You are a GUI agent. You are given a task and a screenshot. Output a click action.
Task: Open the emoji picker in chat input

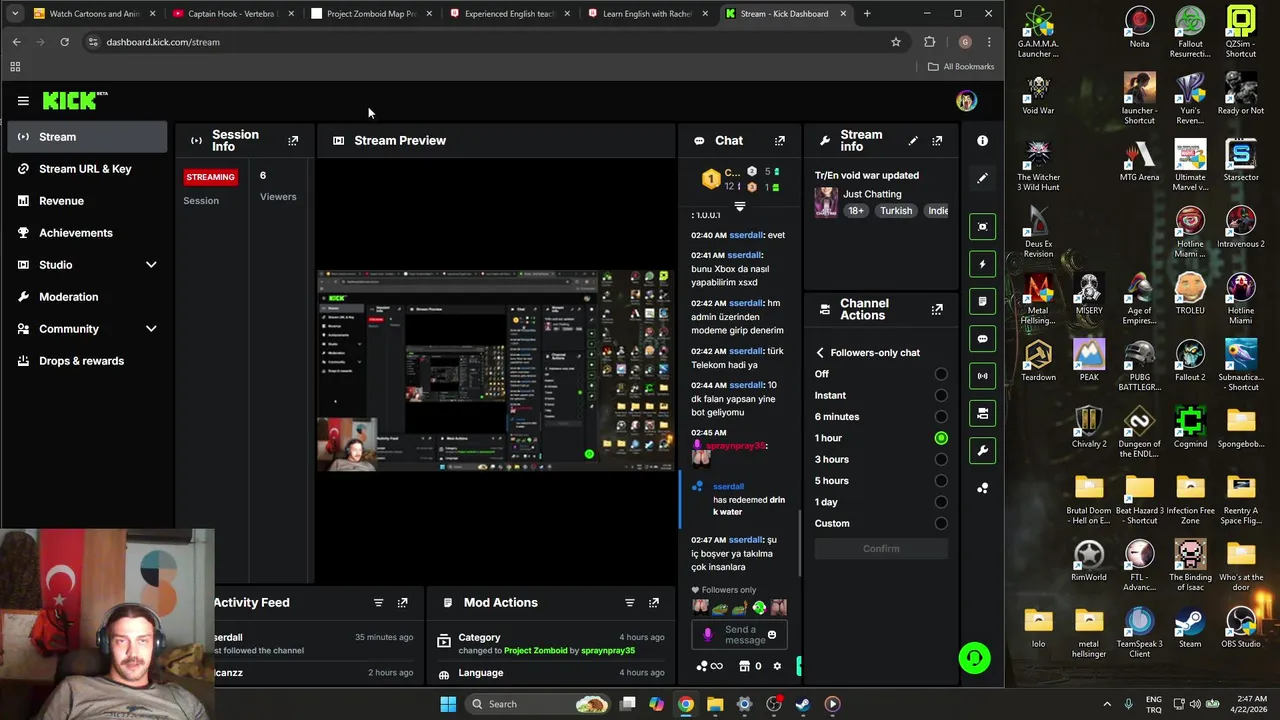click(771, 635)
